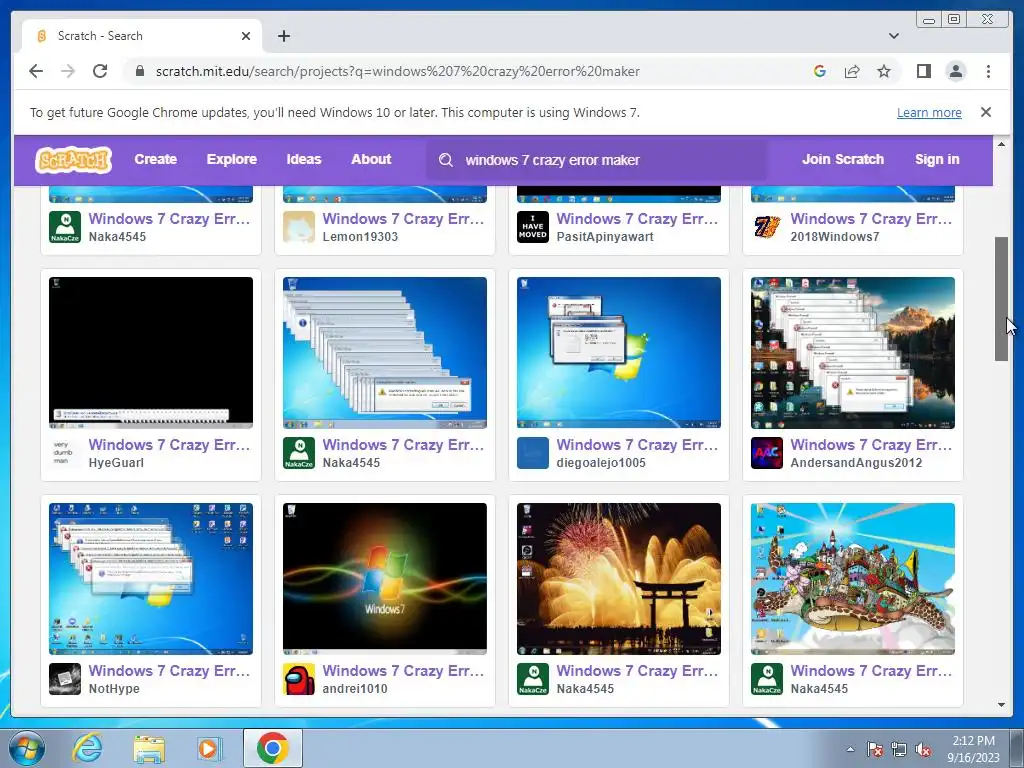This screenshot has height=768, width=1024.
Task: Reload the page
Action: [100, 71]
